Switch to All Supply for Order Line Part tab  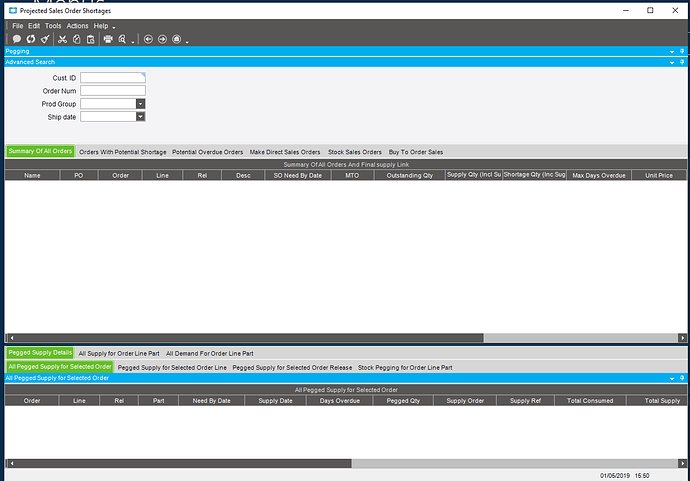[x=119, y=353]
